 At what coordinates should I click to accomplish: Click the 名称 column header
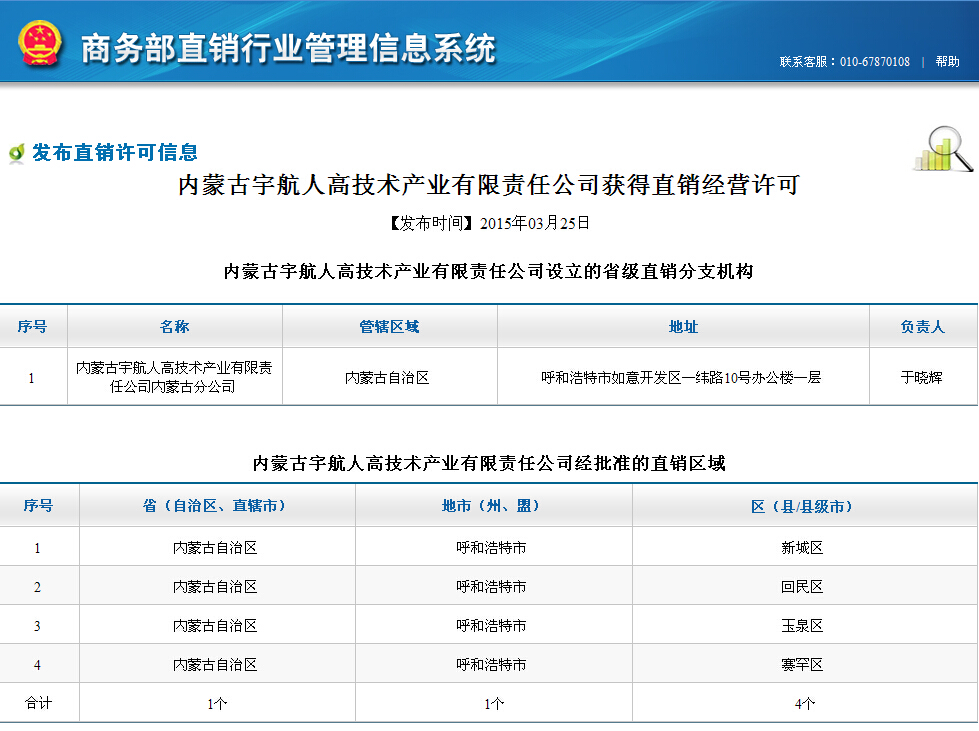click(x=174, y=327)
